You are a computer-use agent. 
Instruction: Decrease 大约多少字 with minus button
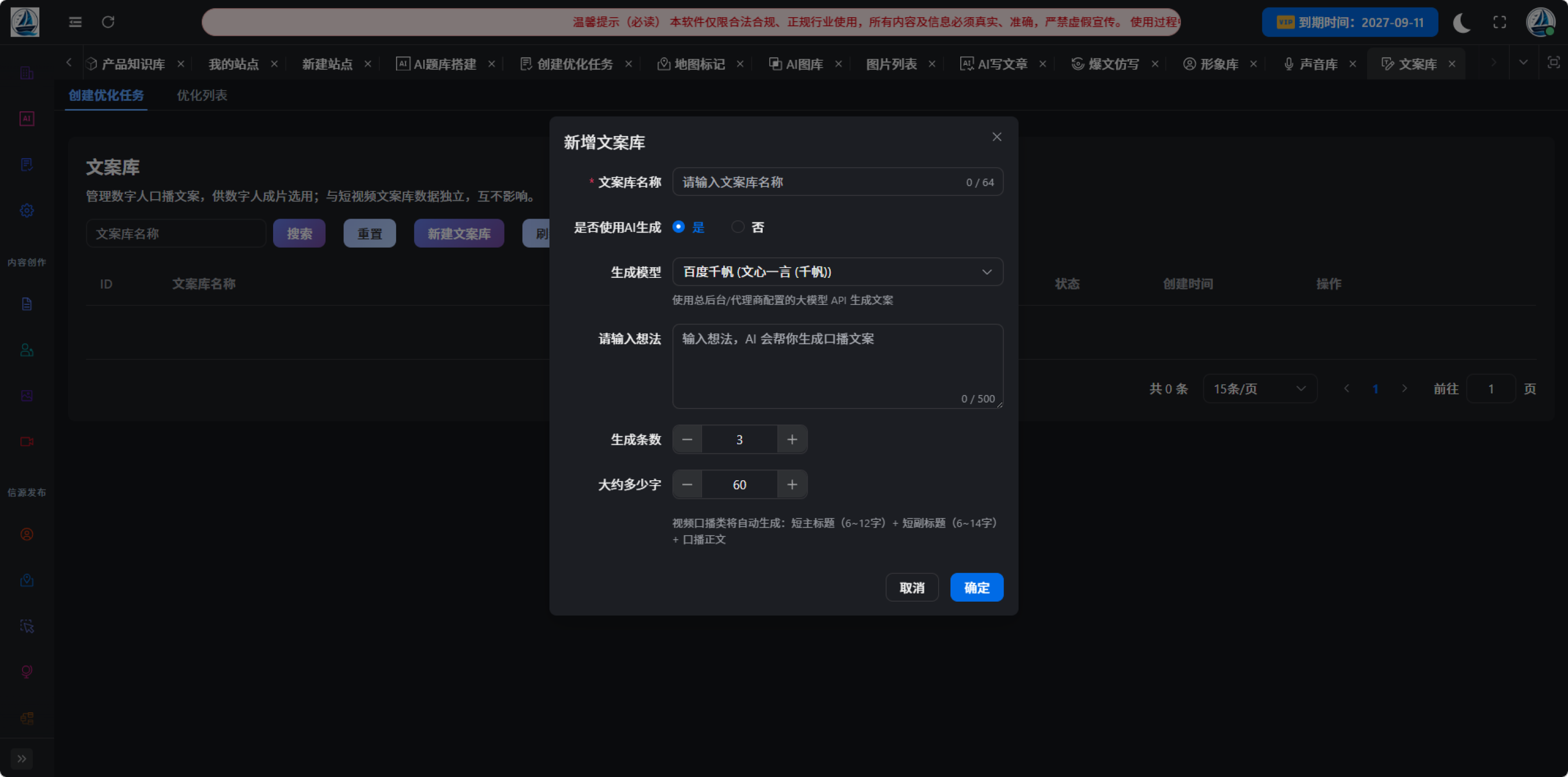click(687, 485)
